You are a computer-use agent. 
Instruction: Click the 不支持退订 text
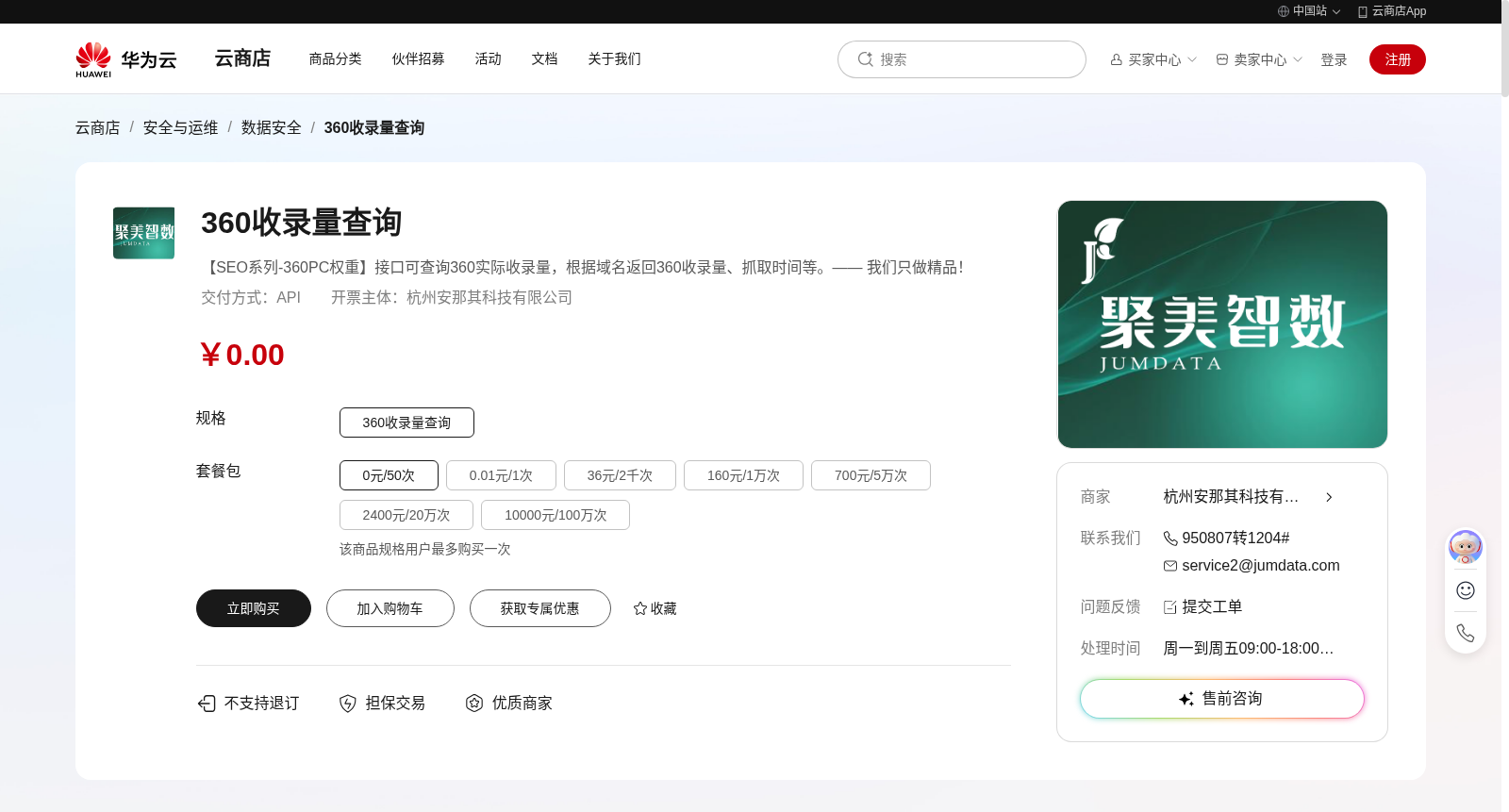click(x=262, y=704)
